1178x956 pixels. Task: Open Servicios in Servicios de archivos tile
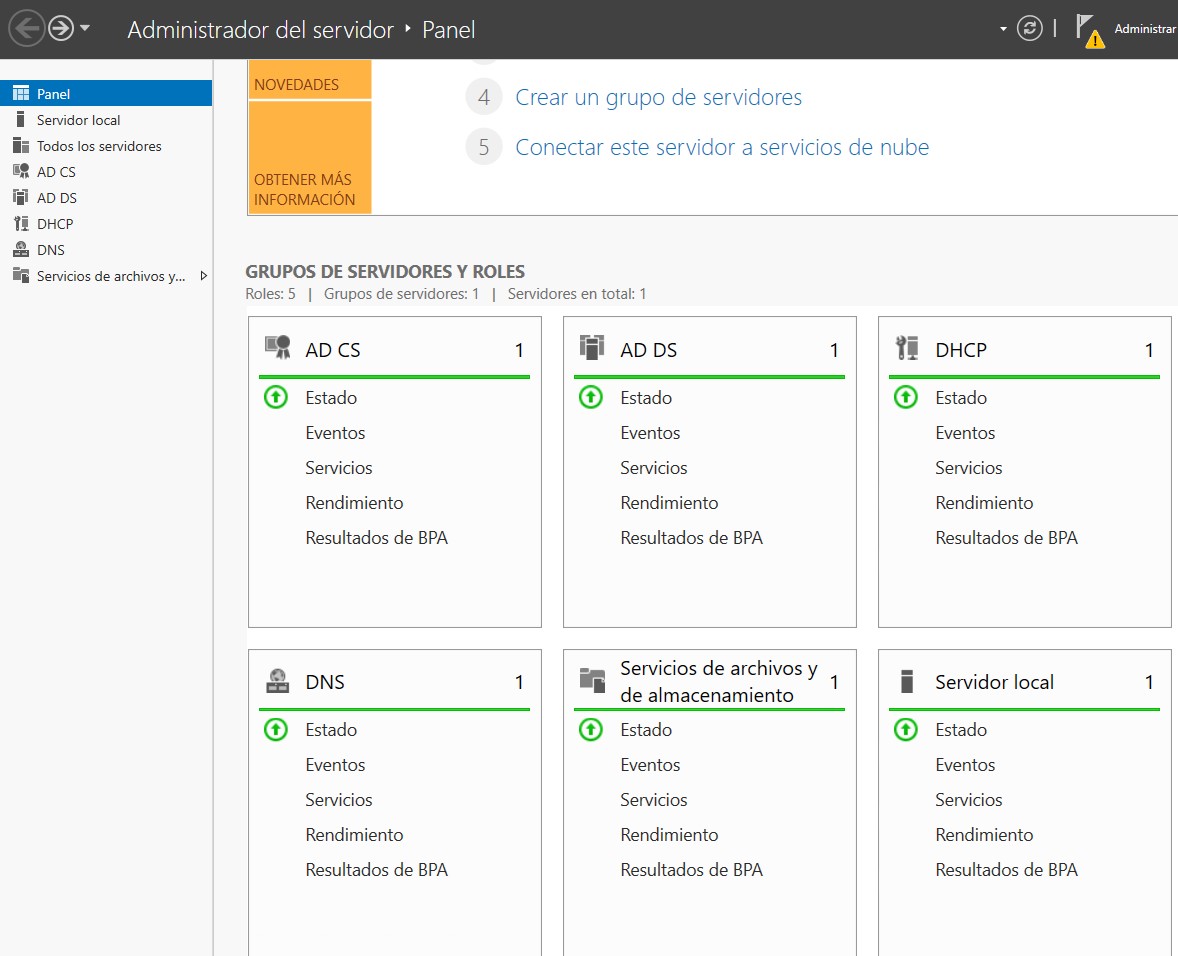coord(654,800)
